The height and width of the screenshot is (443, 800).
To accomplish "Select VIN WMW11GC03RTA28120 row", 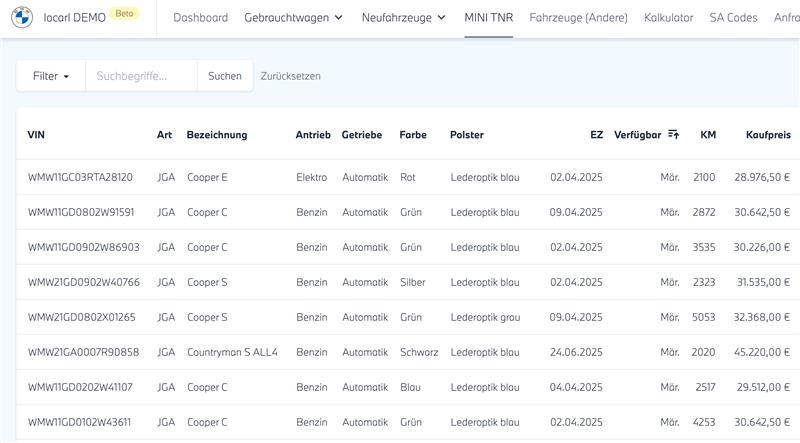I will (x=80, y=177).
